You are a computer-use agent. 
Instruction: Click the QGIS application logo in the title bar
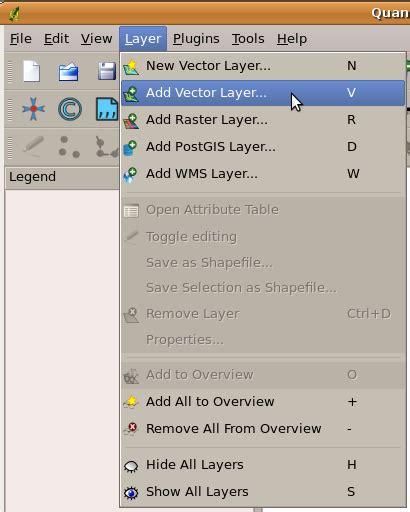pos(14,14)
